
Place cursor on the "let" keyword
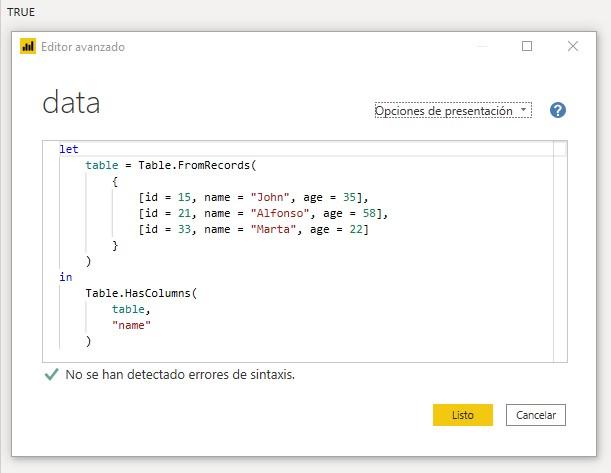69,149
